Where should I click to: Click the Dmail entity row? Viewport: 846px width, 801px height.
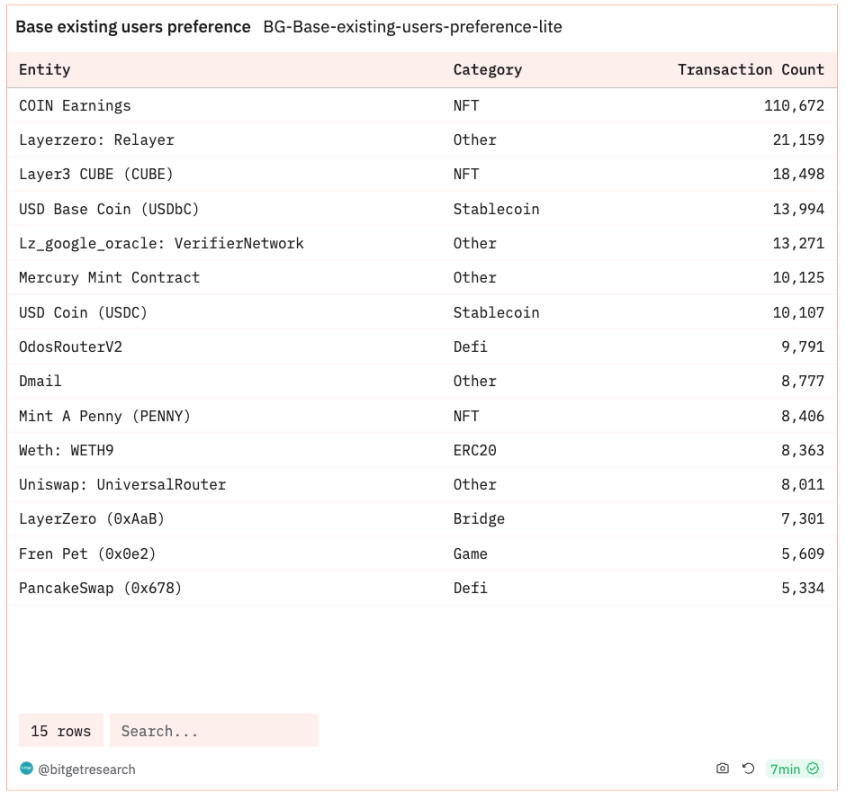click(x=422, y=381)
